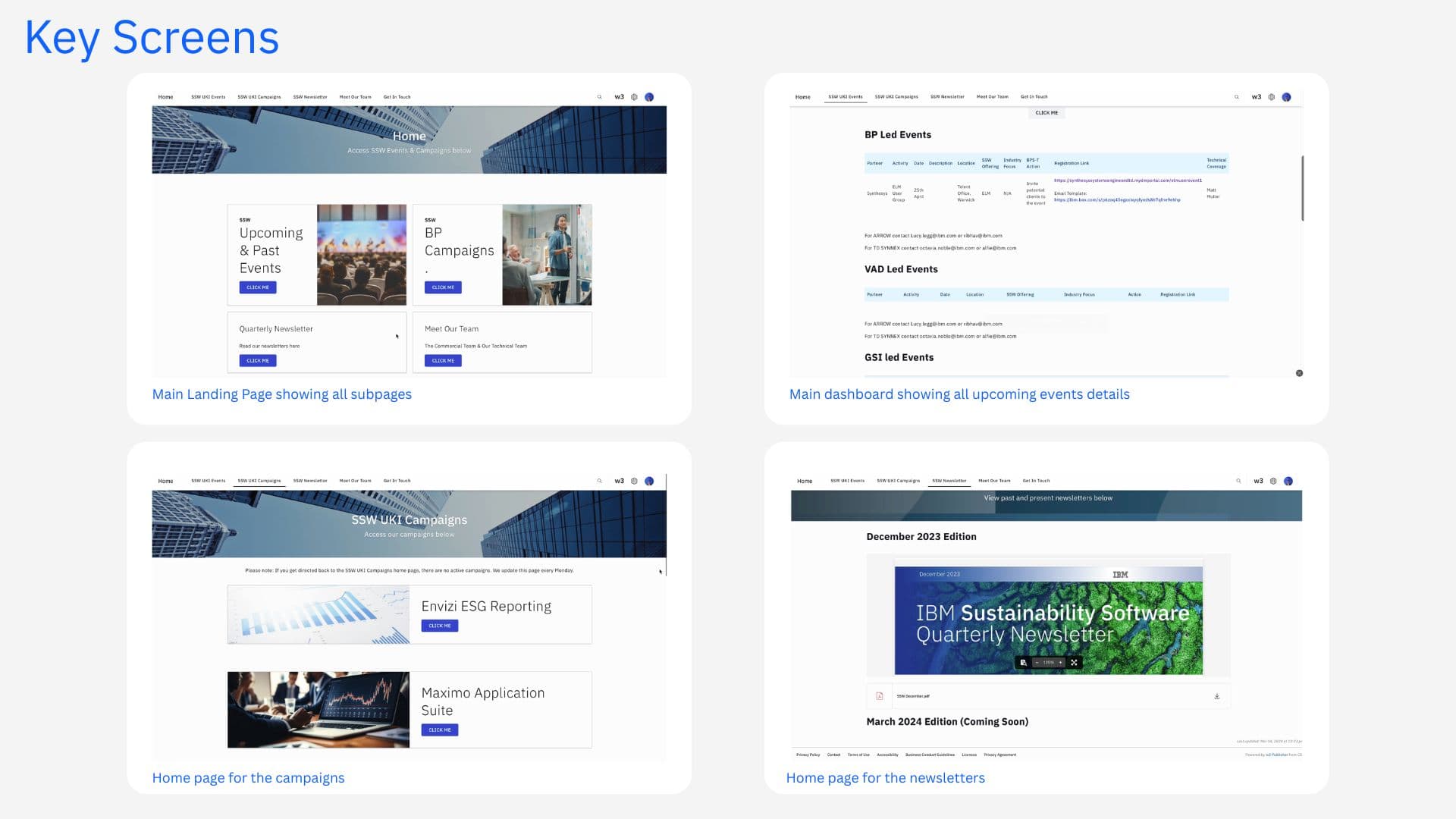This screenshot has width=1456, height=819.
Task: Open settings gear in newsletter page header
Action: 1273,481
